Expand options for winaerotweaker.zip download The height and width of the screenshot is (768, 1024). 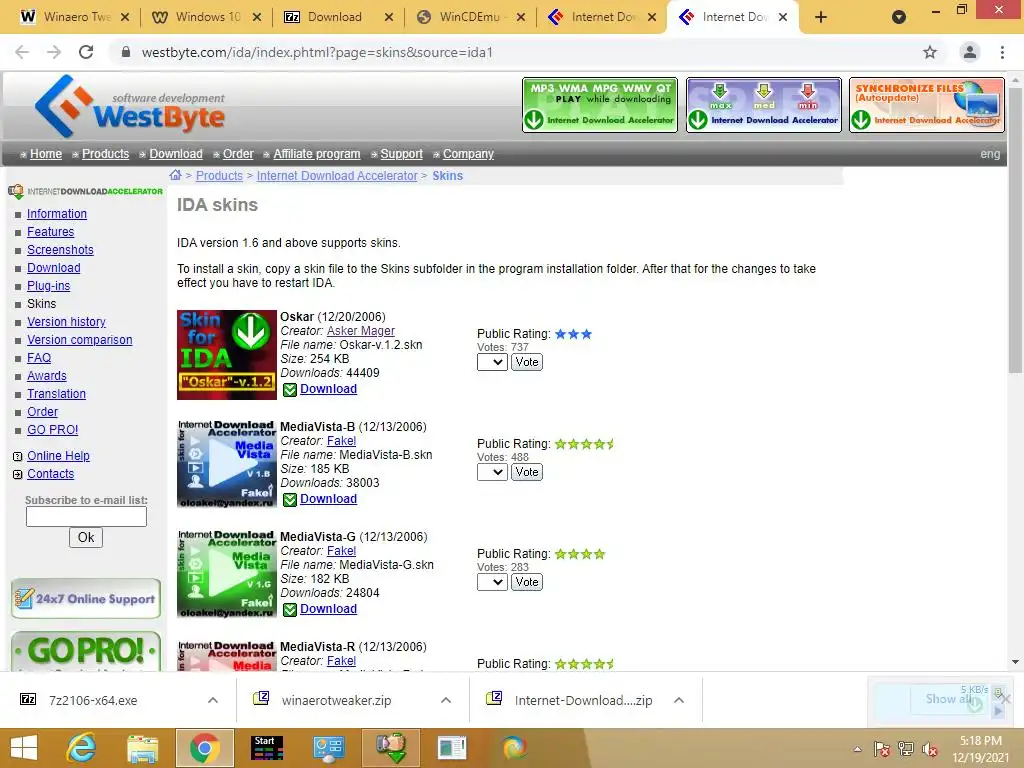(x=446, y=700)
